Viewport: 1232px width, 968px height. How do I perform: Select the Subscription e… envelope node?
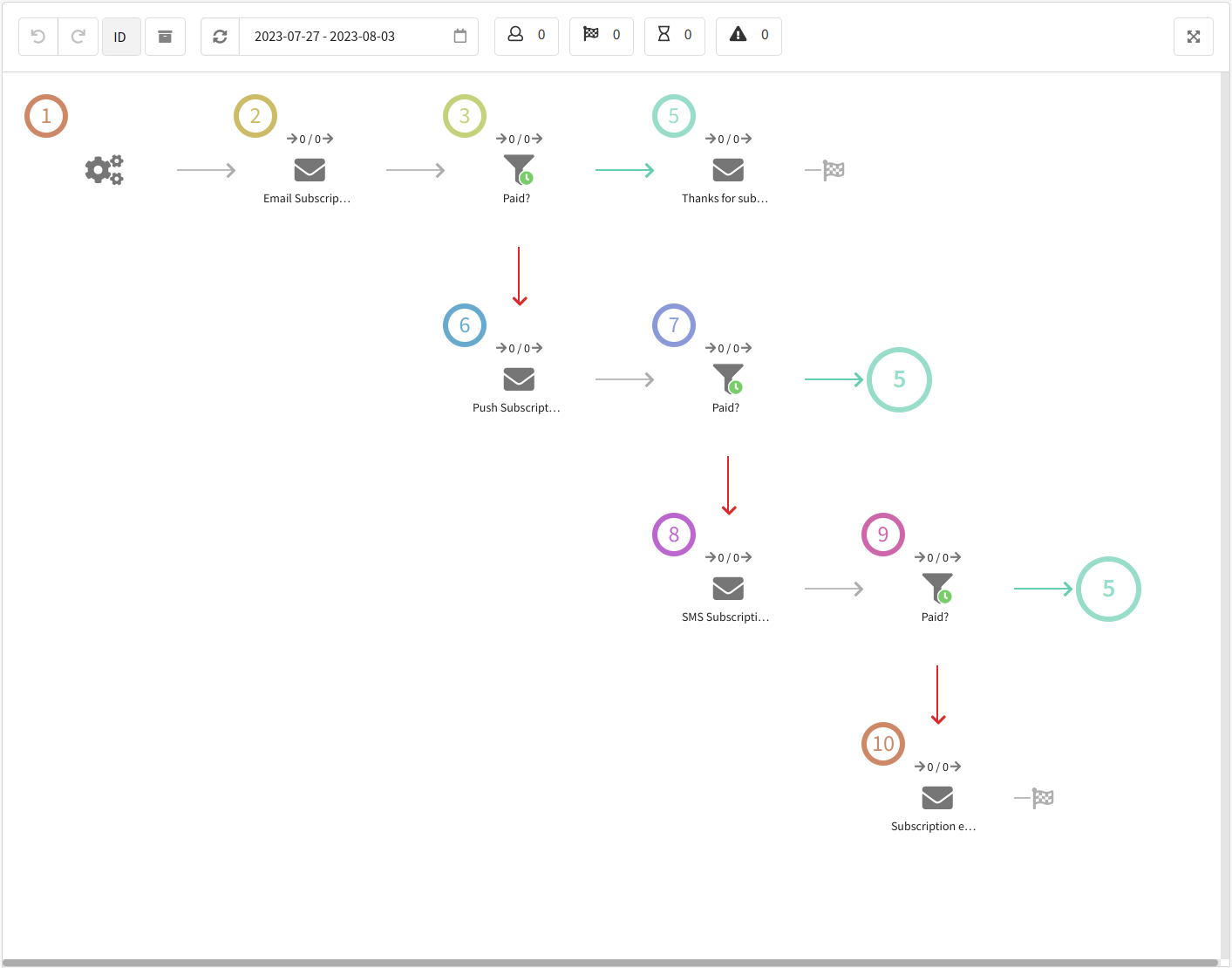tap(937, 797)
